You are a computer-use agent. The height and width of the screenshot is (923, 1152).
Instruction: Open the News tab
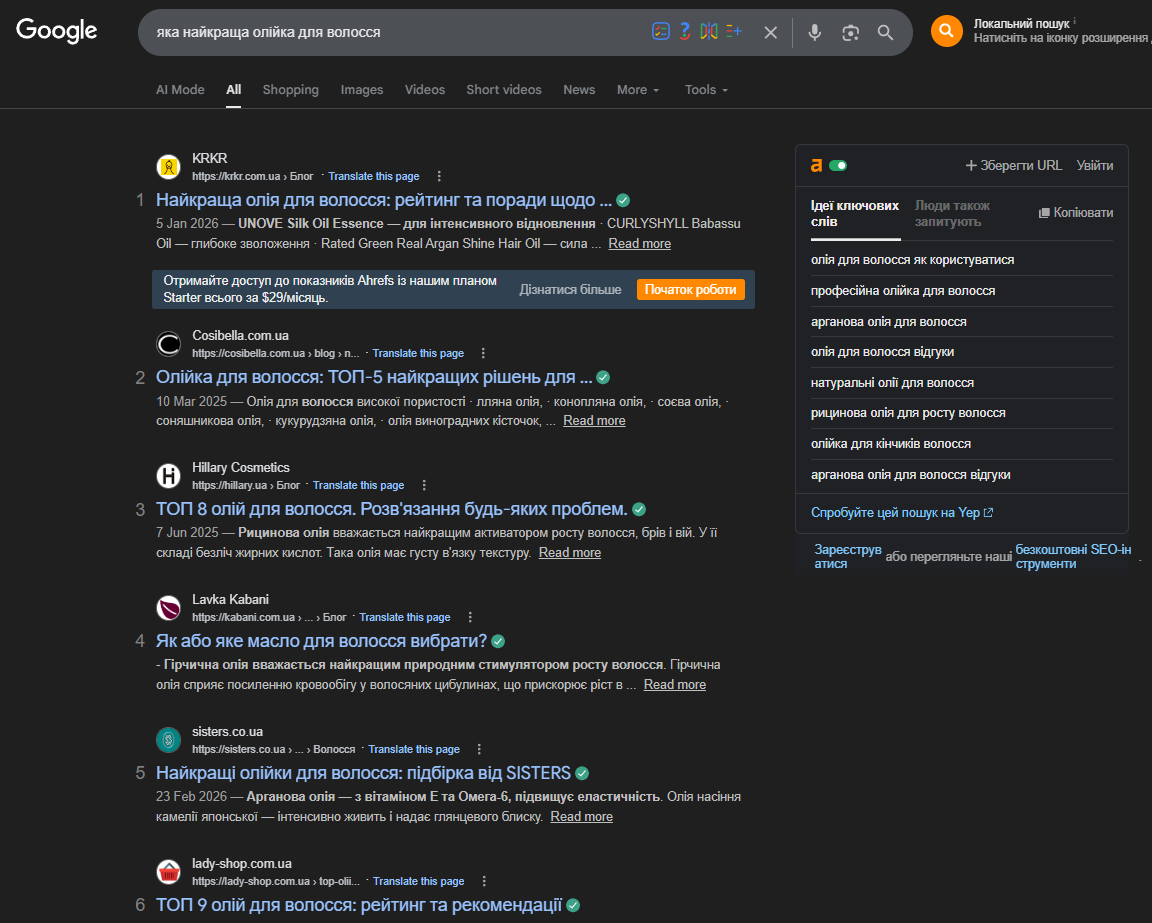pyautogui.click(x=579, y=90)
